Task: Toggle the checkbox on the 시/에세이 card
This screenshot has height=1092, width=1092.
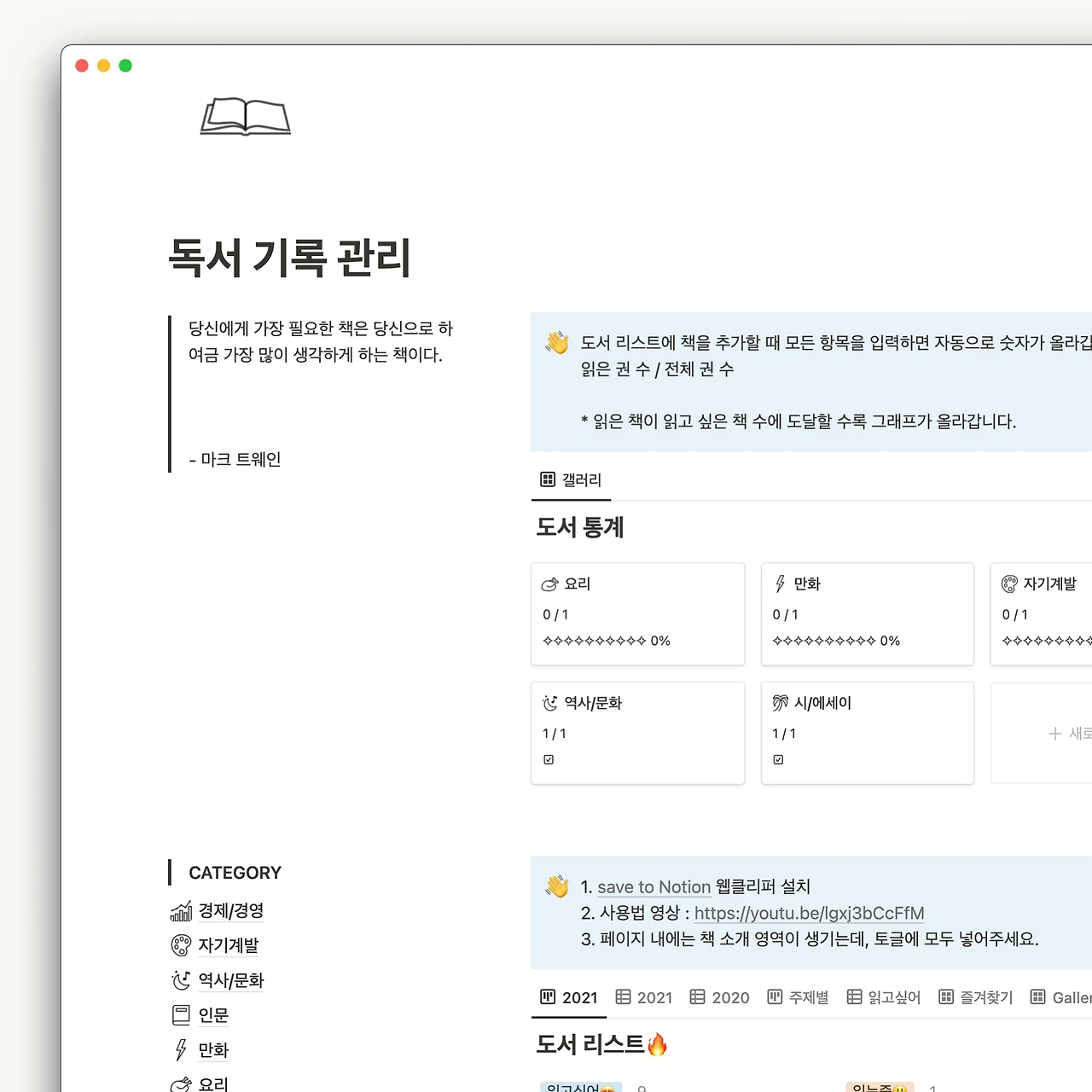Action: (778, 759)
